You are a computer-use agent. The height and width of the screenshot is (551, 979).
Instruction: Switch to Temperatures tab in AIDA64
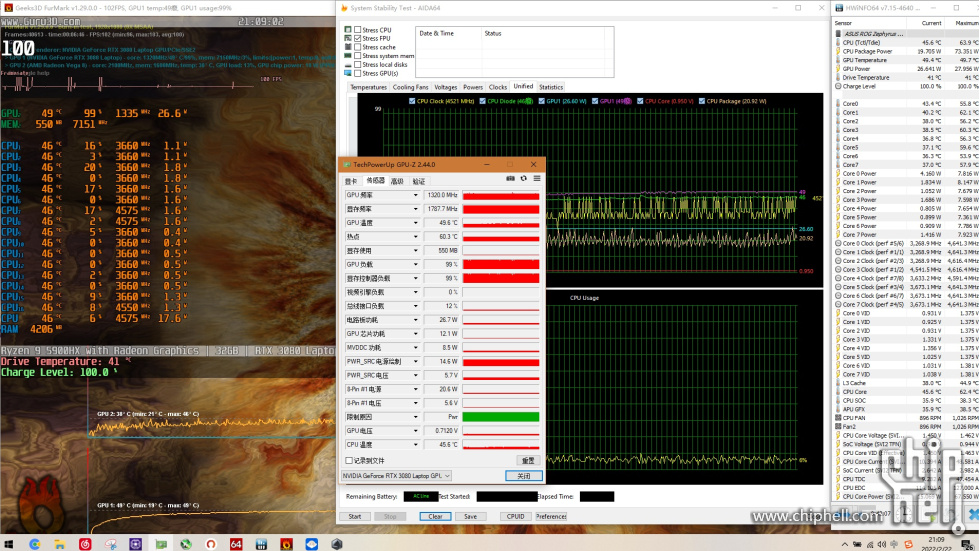pos(368,87)
